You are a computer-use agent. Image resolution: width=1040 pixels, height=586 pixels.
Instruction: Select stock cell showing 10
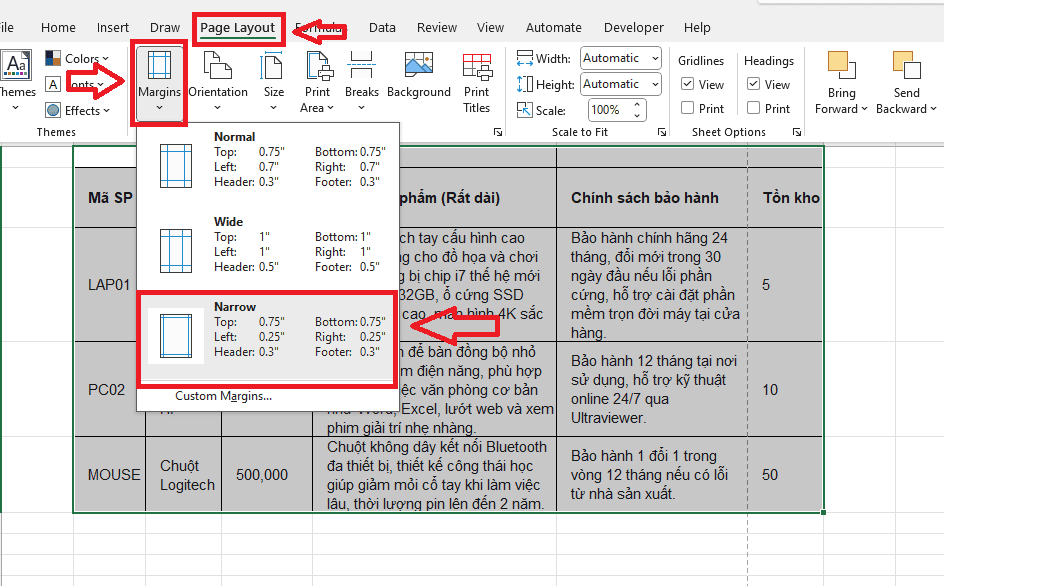785,390
